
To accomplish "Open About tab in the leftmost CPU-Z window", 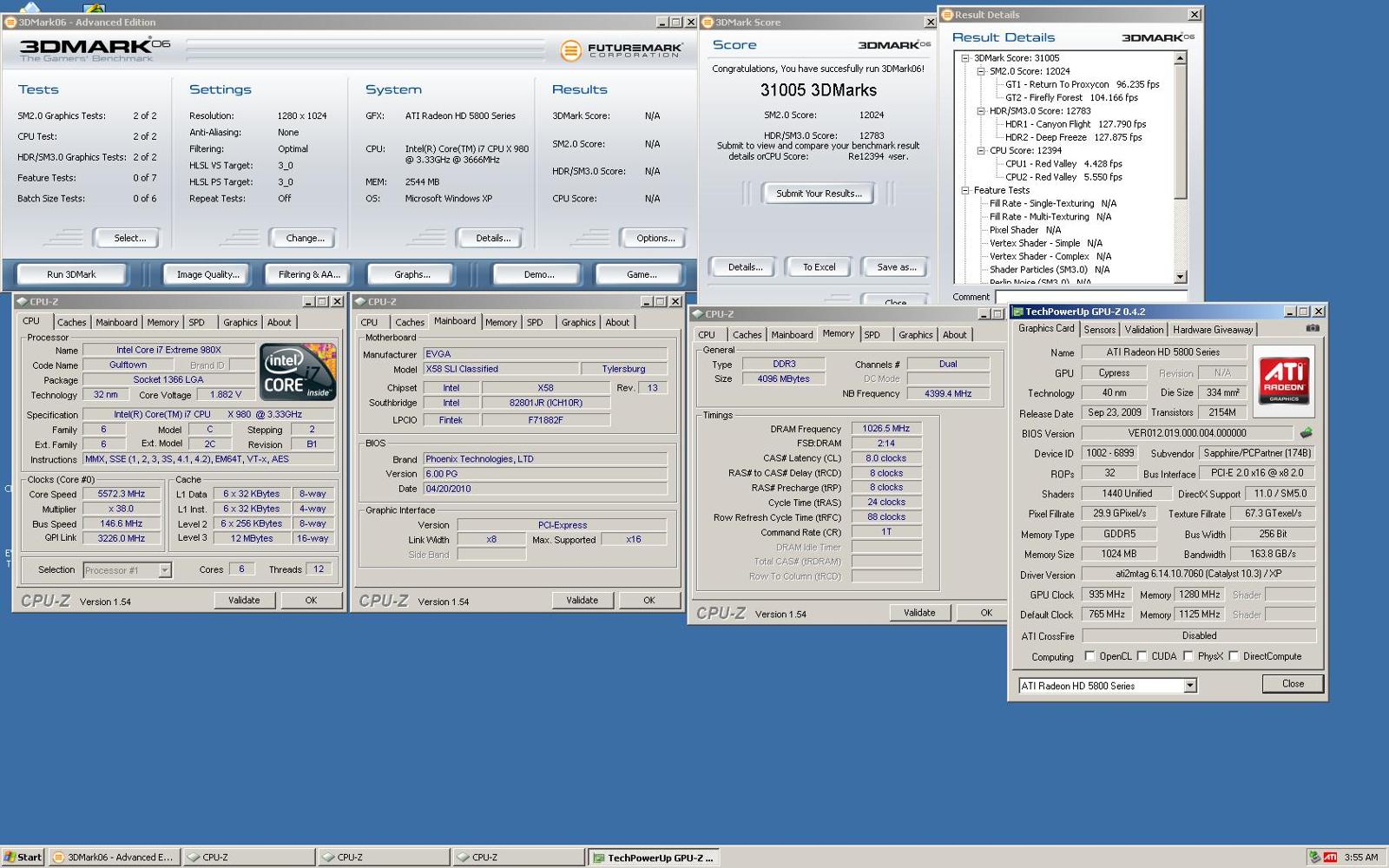I will click(279, 322).
